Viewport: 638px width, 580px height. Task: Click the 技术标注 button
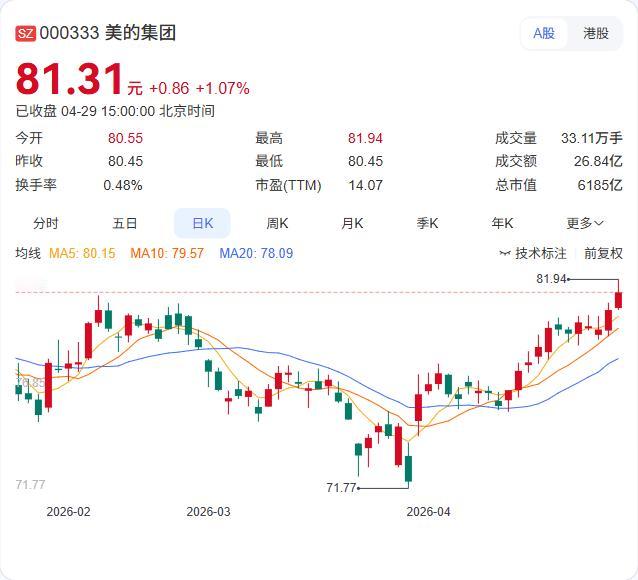tap(533, 253)
